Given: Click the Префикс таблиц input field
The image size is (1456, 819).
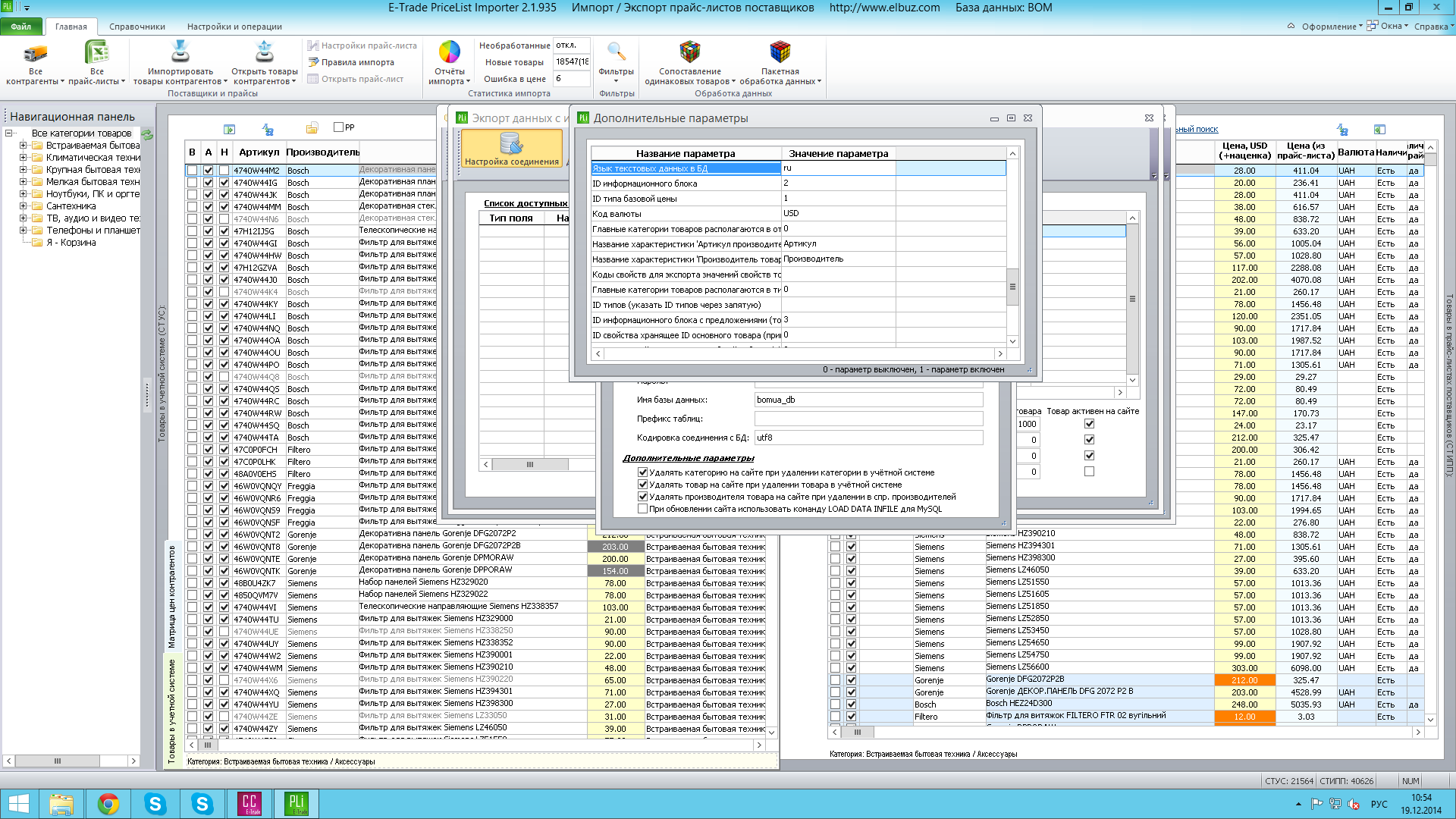Looking at the screenshot, I should click(x=868, y=419).
